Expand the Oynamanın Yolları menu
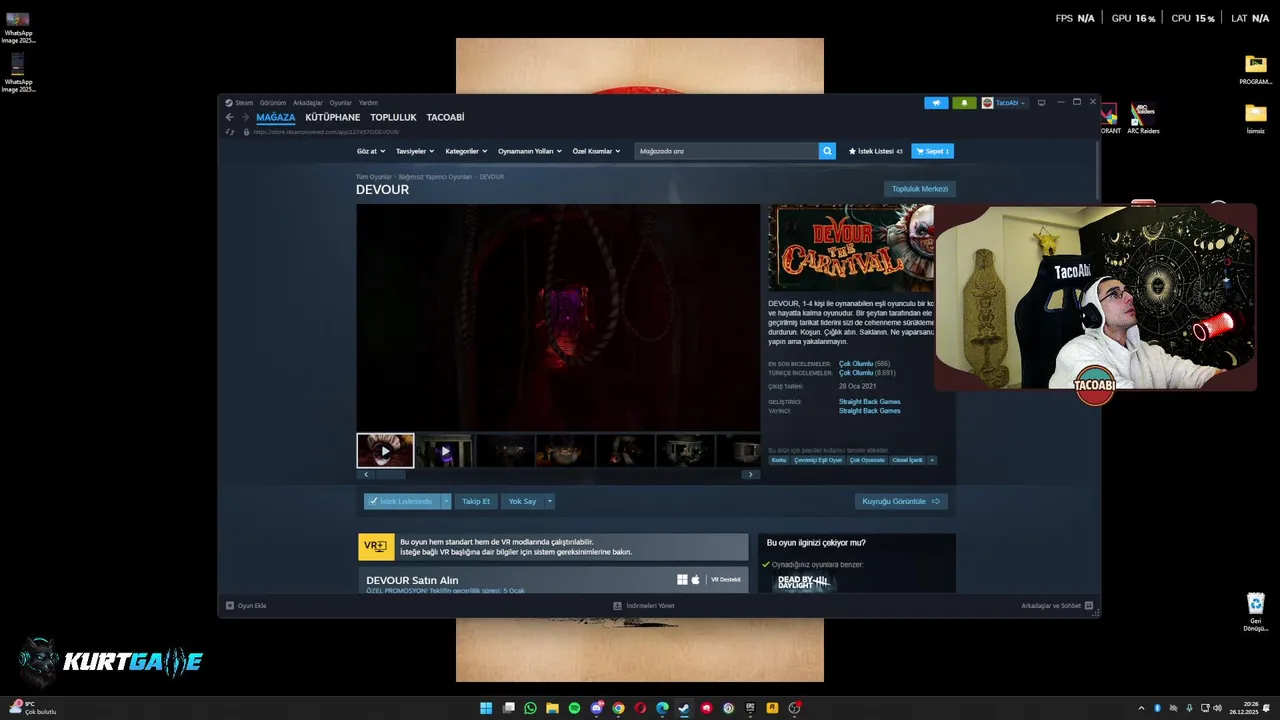The height and width of the screenshot is (720, 1280). pyautogui.click(x=530, y=151)
